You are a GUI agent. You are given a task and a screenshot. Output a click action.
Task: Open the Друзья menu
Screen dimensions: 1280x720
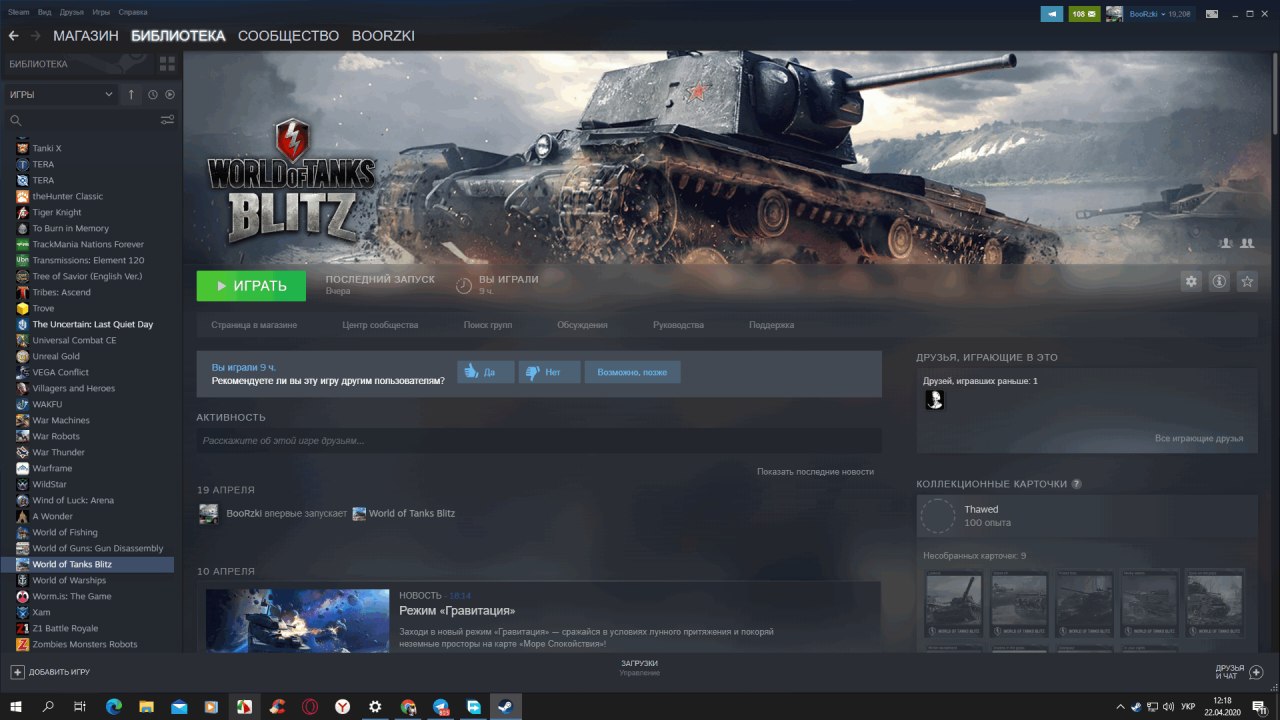(x=72, y=12)
